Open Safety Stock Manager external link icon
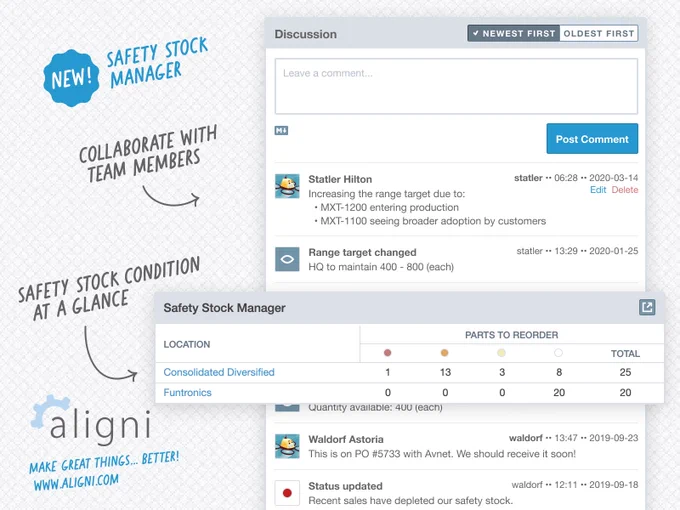Screen dimensions: 680x510 pos(647,307)
